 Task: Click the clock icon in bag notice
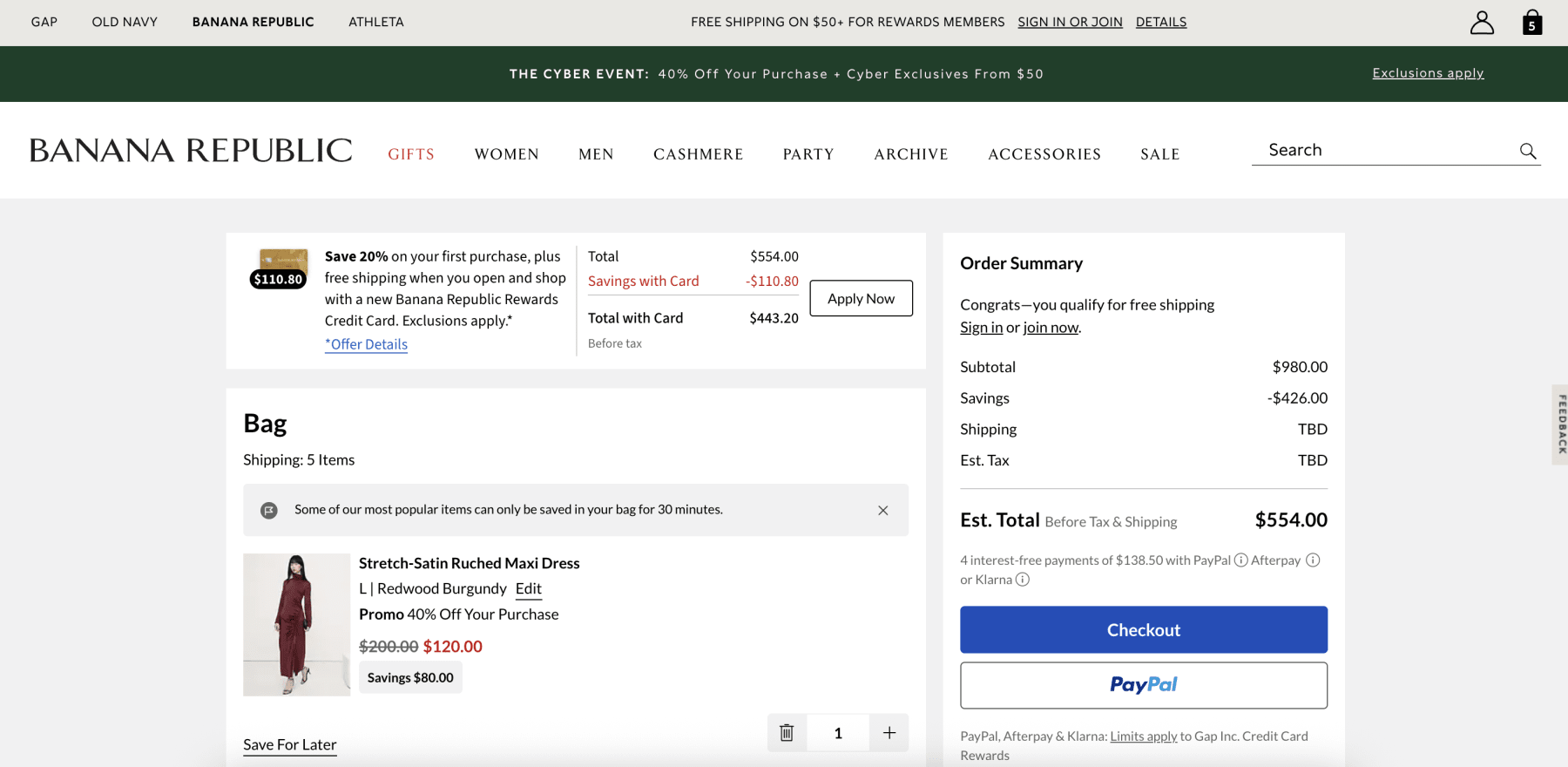pos(269,510)
